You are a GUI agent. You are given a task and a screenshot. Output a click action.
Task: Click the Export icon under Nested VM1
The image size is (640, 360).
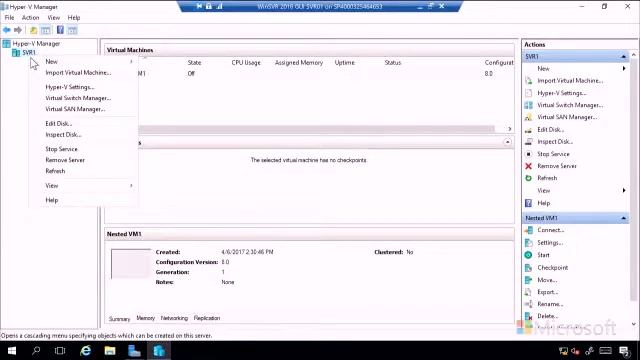(529, 292)
